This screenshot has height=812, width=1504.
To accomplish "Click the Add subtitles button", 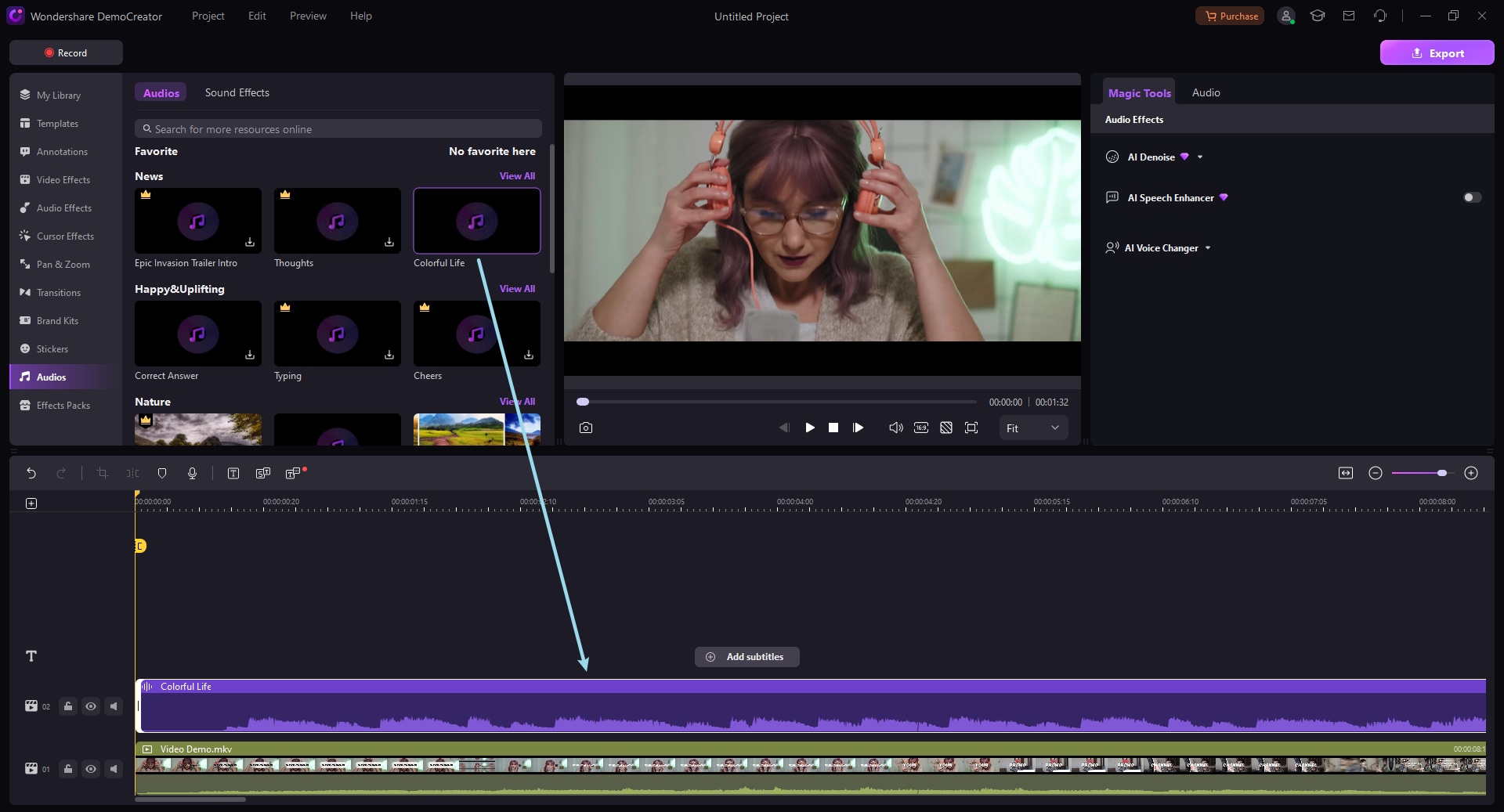I will [747, 657].
